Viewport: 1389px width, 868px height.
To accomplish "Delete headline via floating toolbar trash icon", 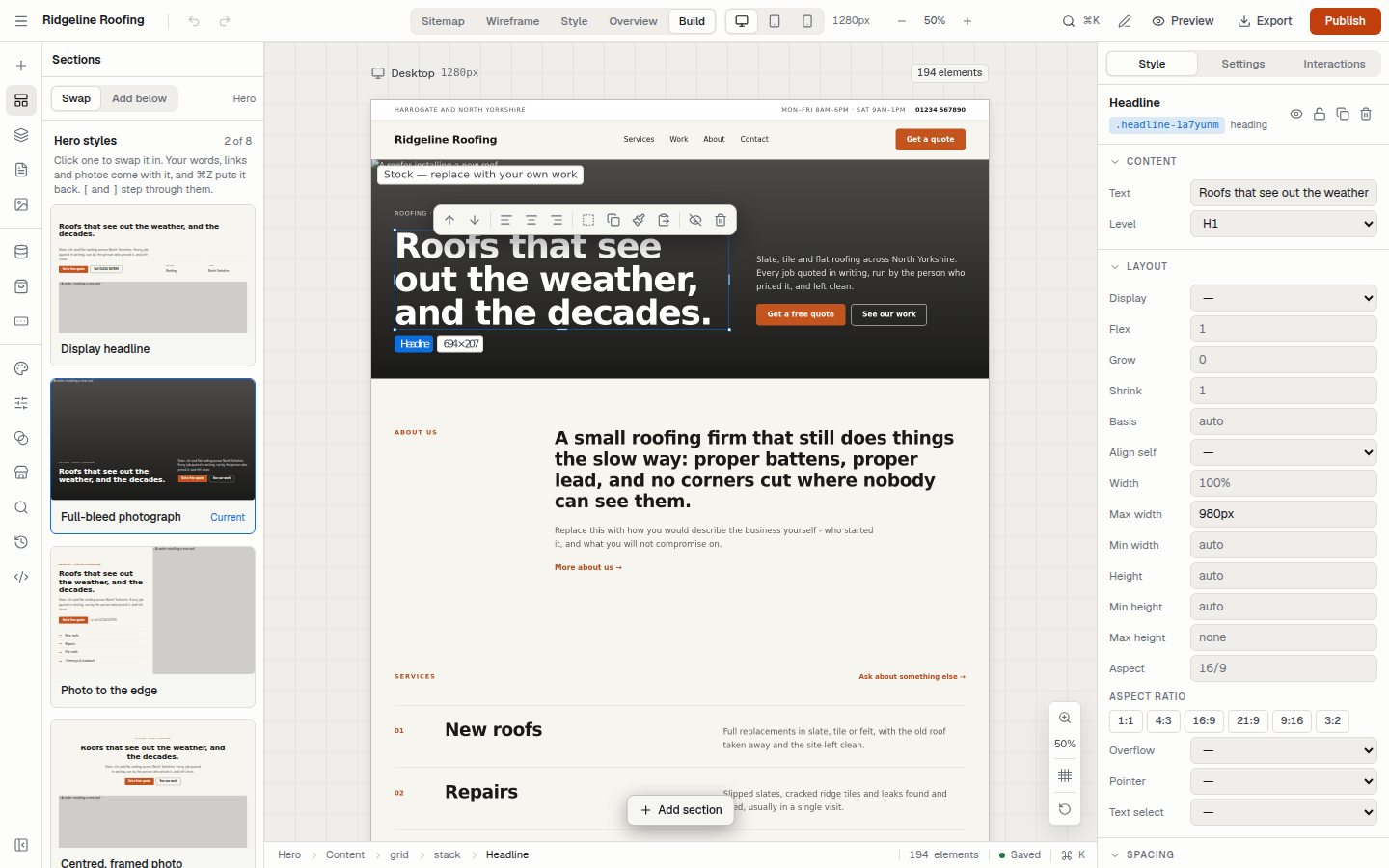I will (x=721, y=220).
